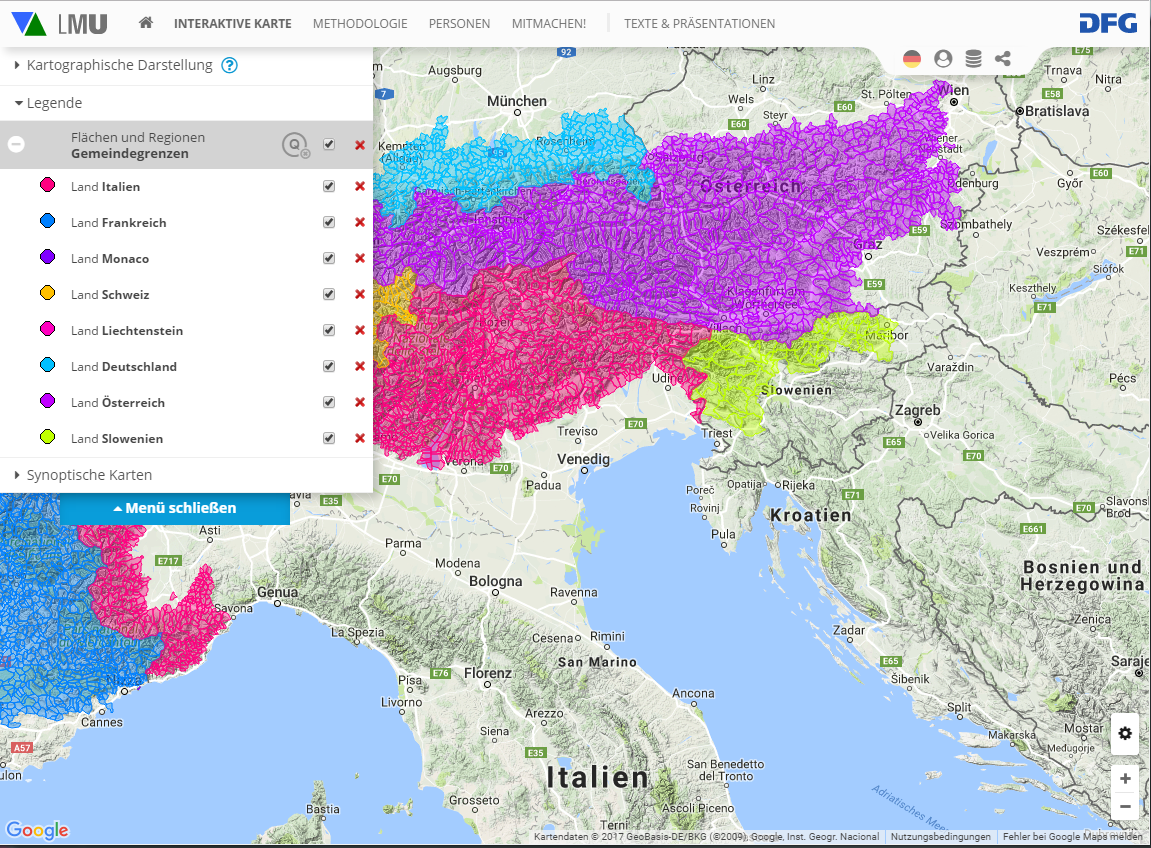Zoom out of the map

1125,806
